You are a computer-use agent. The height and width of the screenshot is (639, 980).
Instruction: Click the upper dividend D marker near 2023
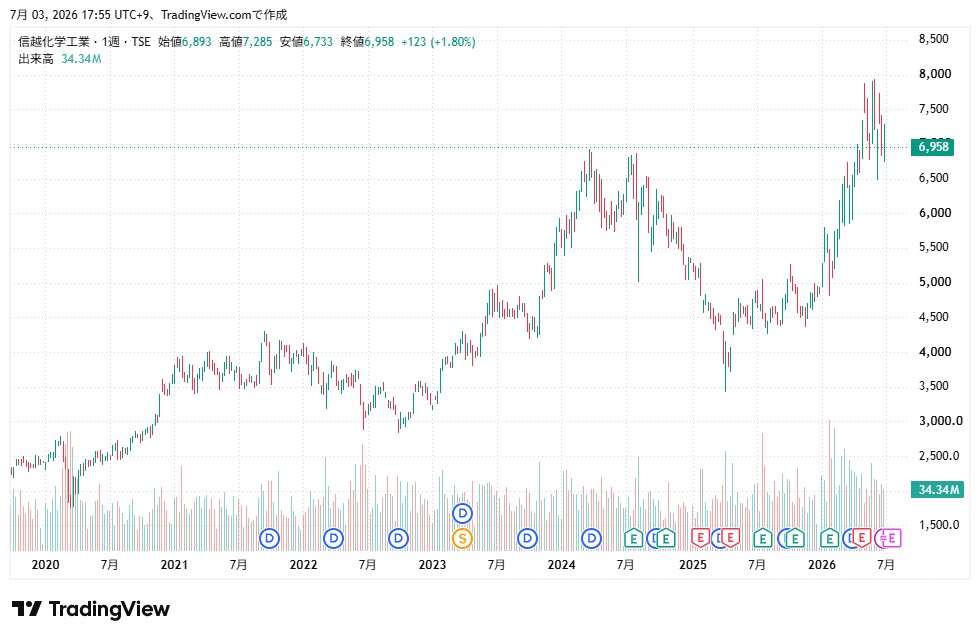tap(462, 514)
